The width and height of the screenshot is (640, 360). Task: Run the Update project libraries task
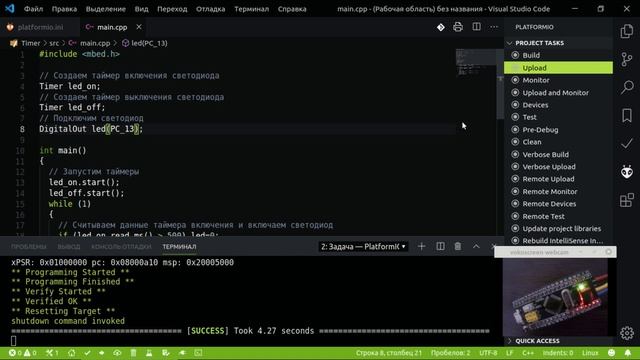tap(558, 229)
